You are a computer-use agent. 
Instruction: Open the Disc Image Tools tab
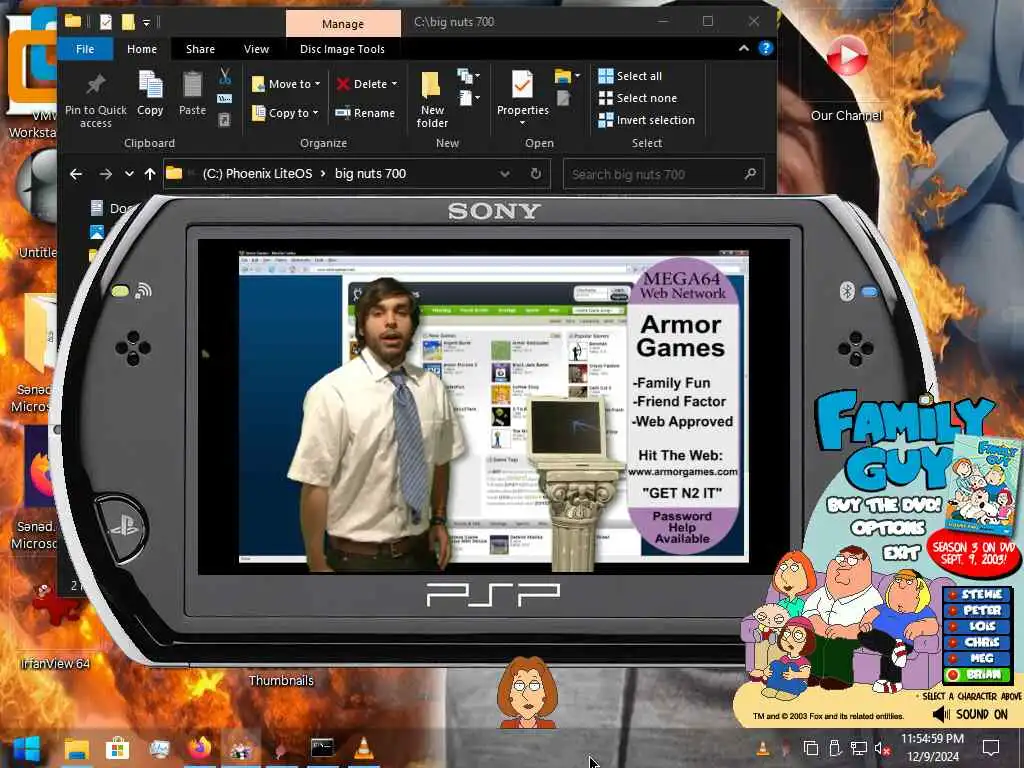(342, 49)
